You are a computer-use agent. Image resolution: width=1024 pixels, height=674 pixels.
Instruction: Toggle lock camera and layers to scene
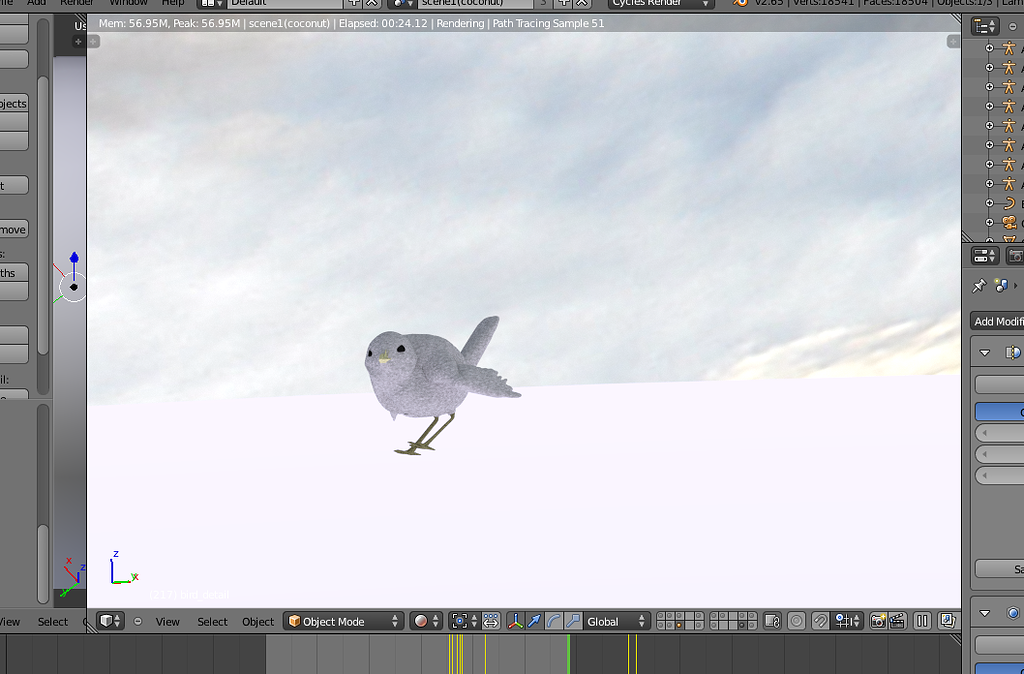(x=772, y=621)
